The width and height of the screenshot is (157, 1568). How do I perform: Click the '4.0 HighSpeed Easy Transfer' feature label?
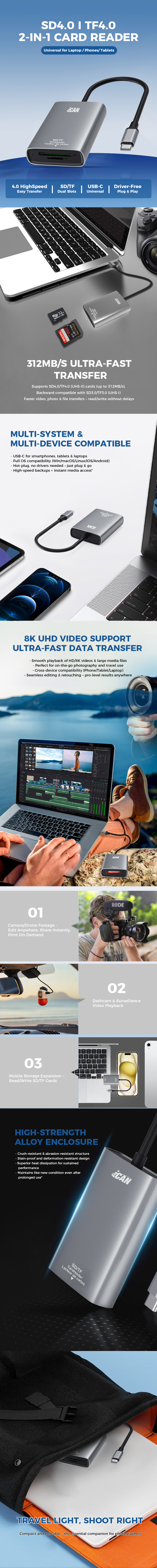tap(29, 189)
